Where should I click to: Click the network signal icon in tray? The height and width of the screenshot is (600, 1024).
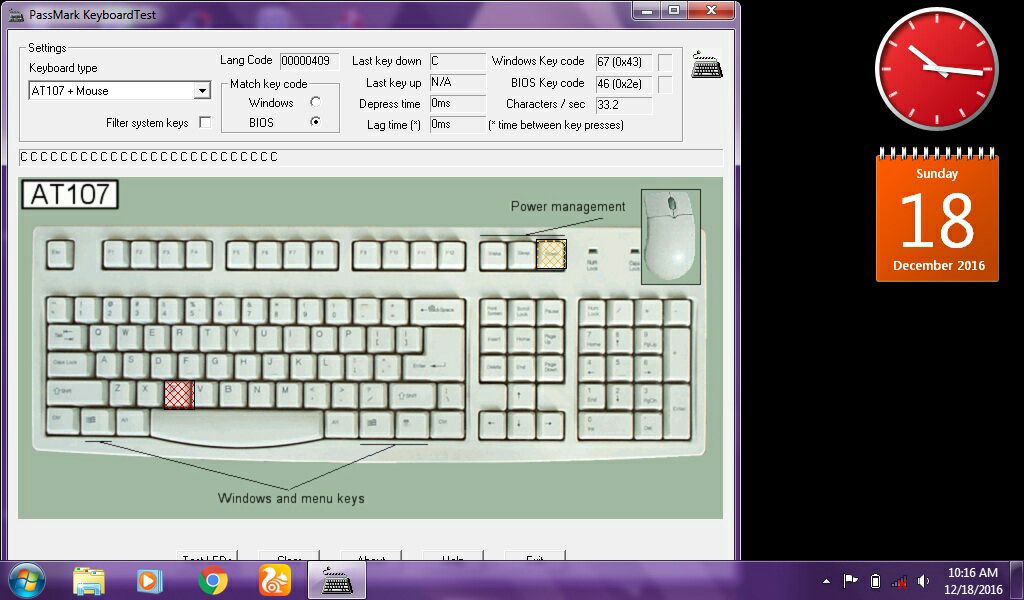pos(900,580)
